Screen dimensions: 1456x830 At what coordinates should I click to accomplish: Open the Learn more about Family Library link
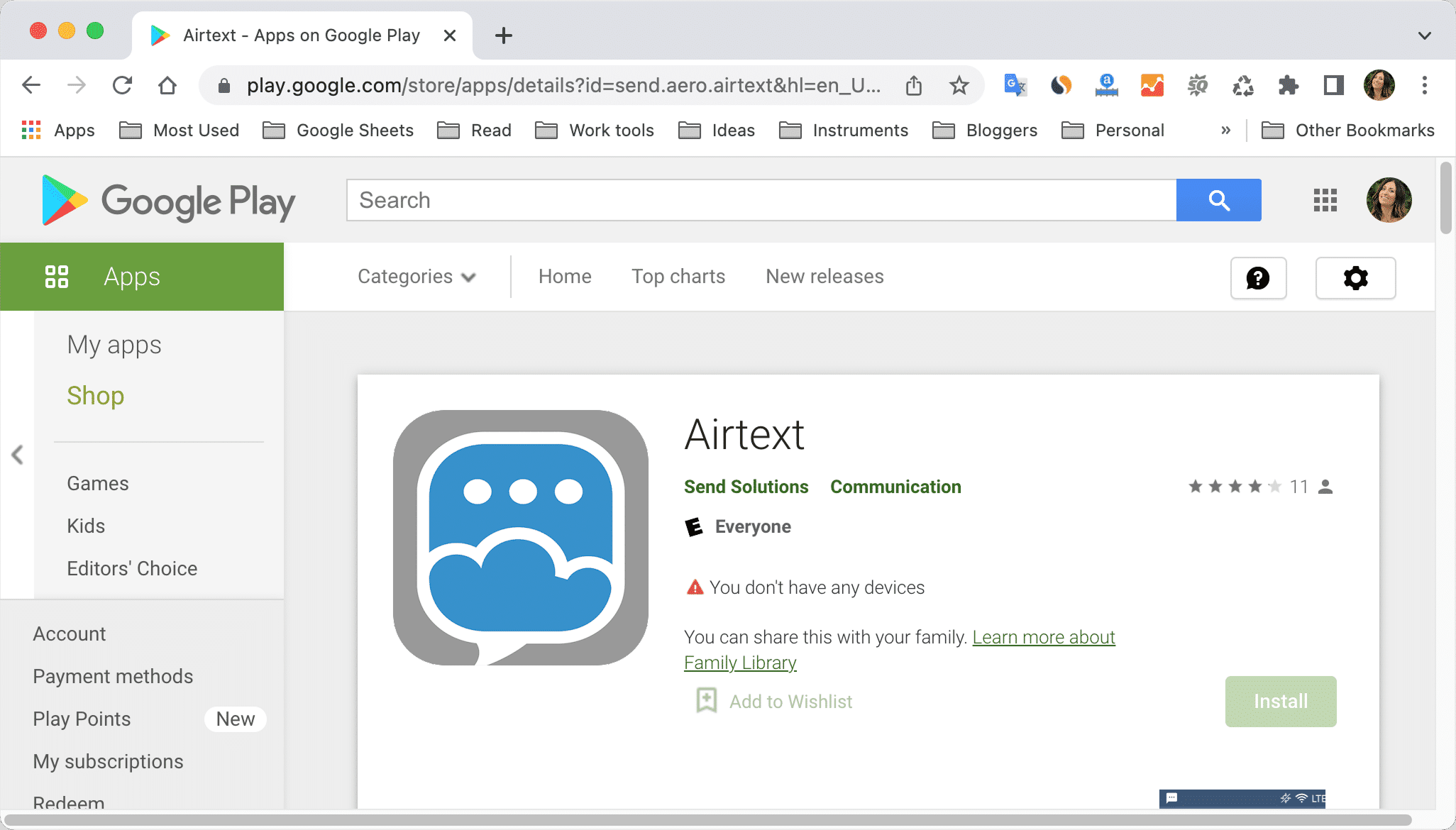coord(1043,637)
